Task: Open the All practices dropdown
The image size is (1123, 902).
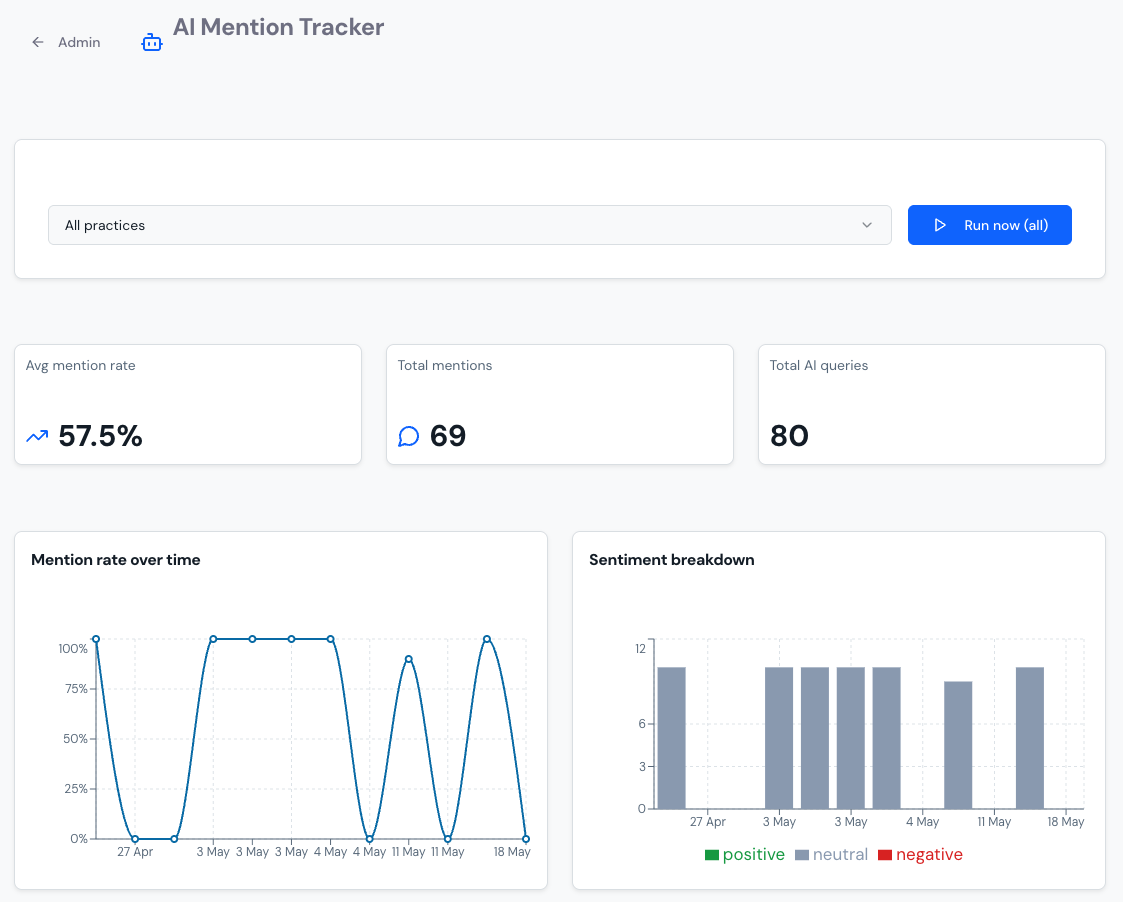Action: pyautogui.click(x=470, y=225)
